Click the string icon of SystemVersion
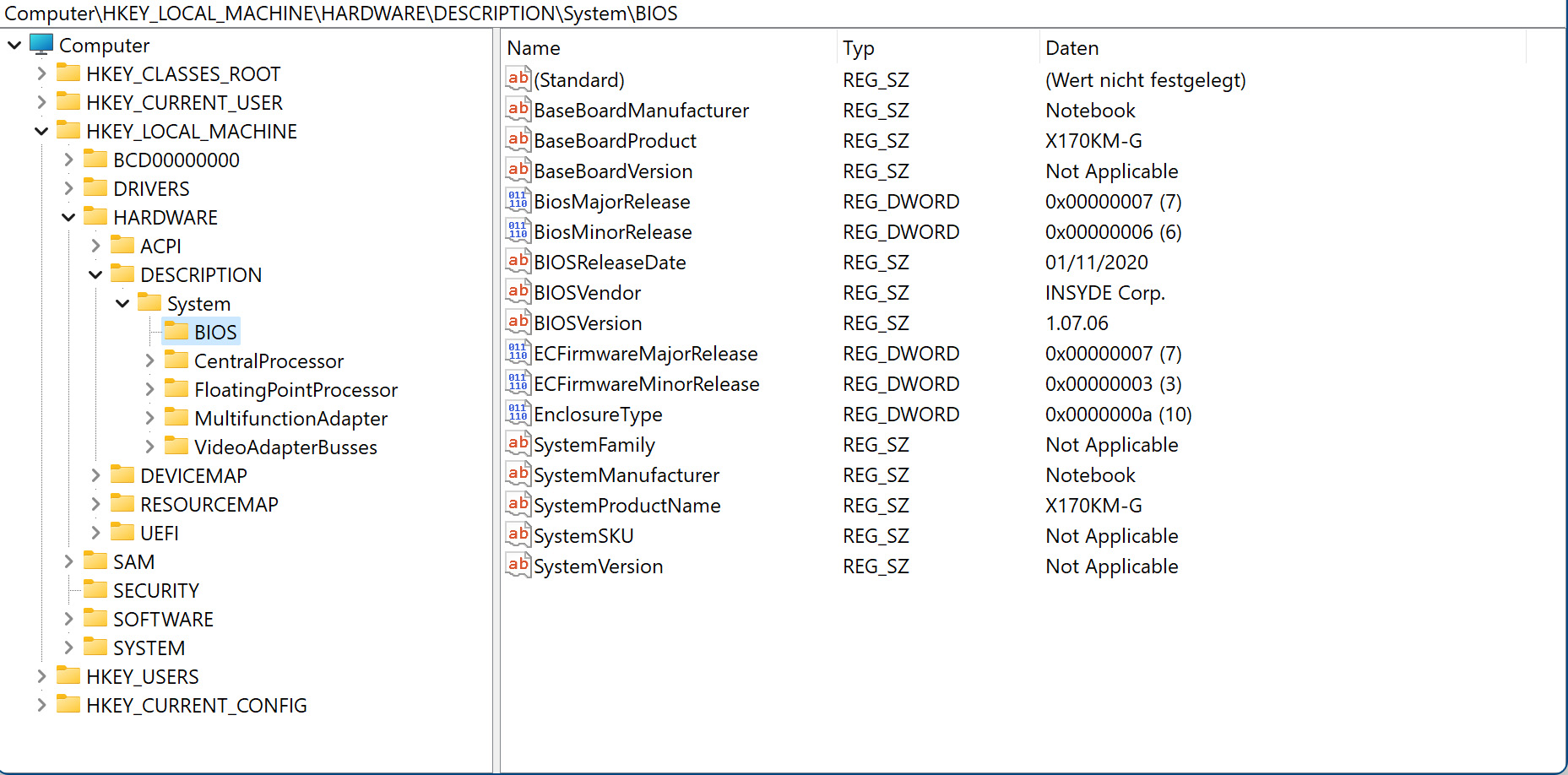 pos(518,566)
